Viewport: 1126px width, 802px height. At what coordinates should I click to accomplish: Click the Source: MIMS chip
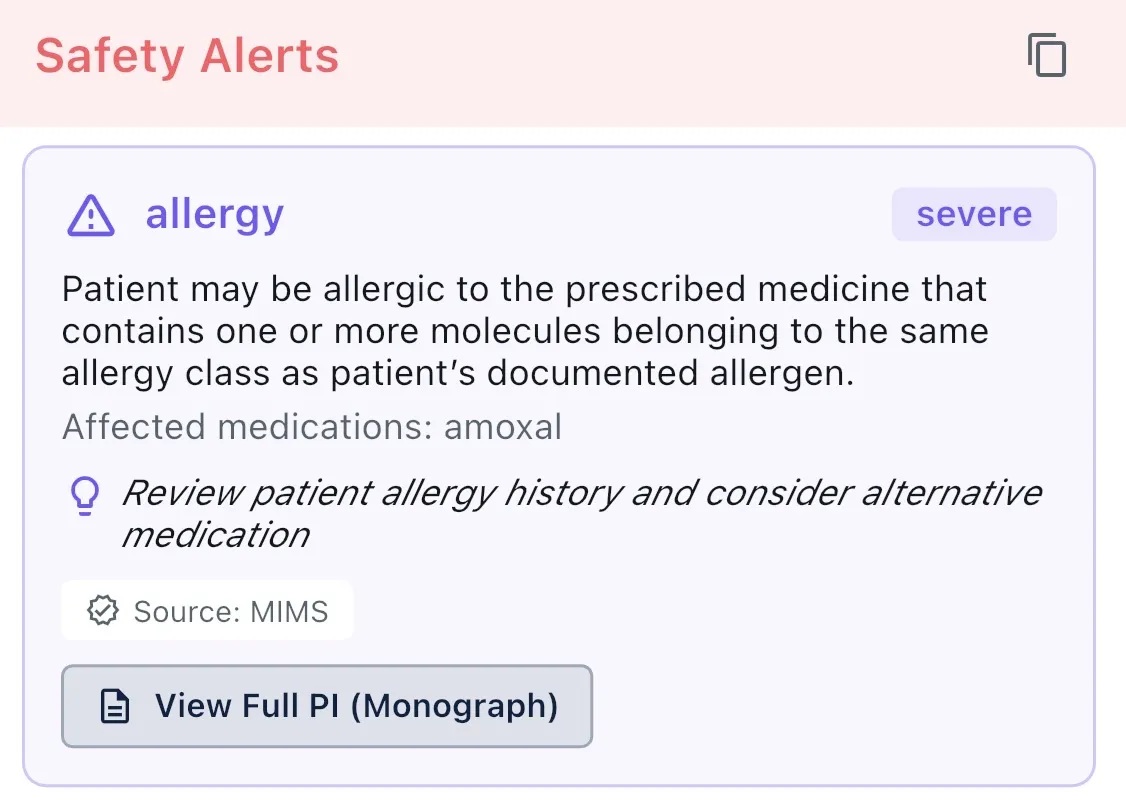tap(207, 610)
